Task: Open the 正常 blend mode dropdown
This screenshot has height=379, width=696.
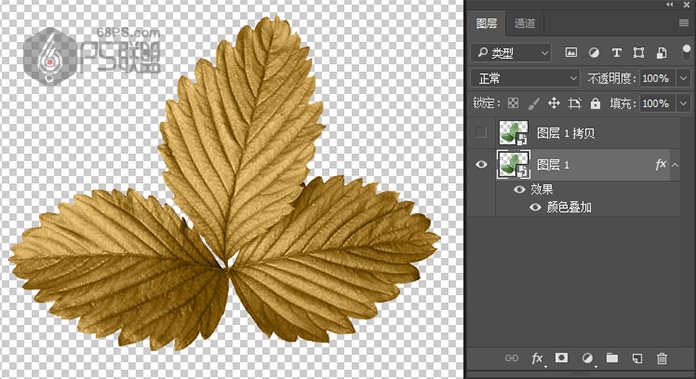Action: tap(525, 79)
